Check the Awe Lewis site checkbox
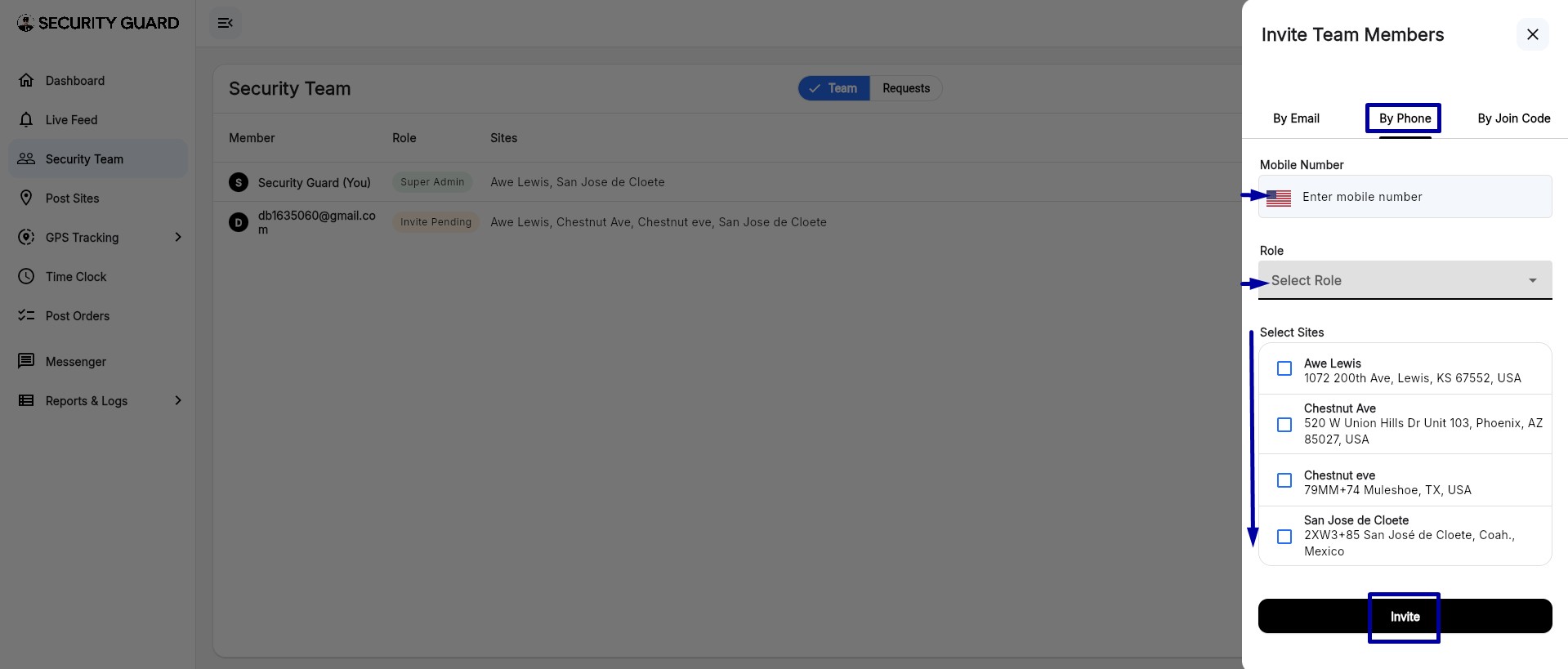The height and width of the screenshot is (669, 1568). 1284,368
